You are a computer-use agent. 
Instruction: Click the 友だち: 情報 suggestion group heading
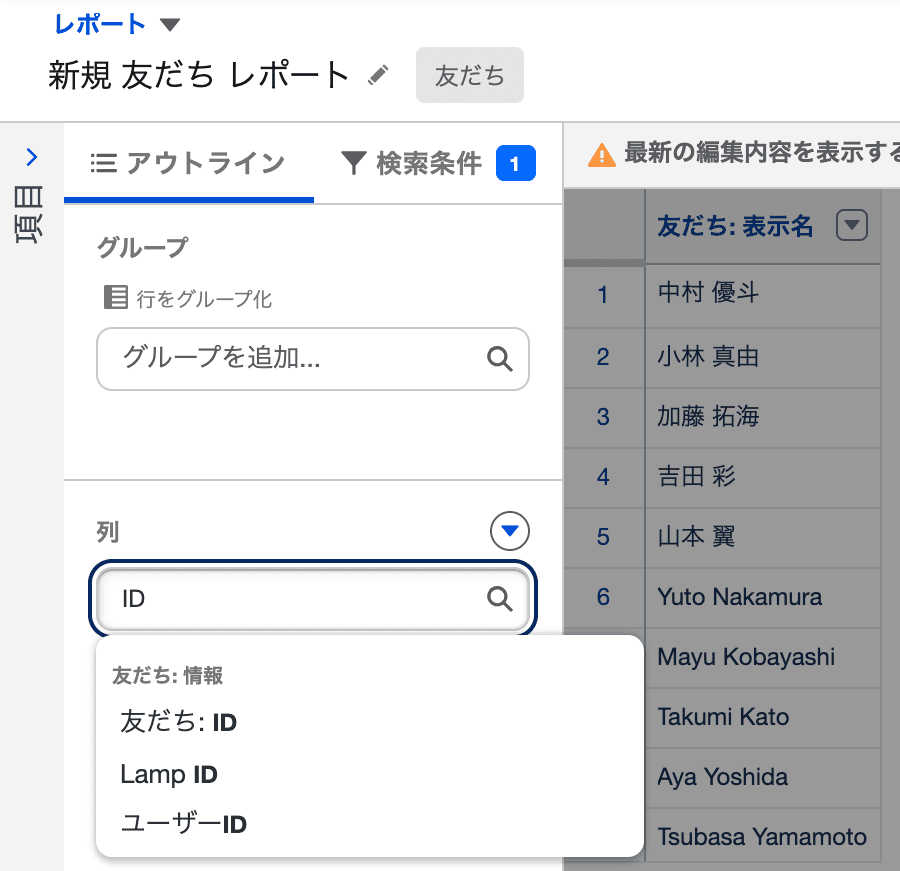167,675
